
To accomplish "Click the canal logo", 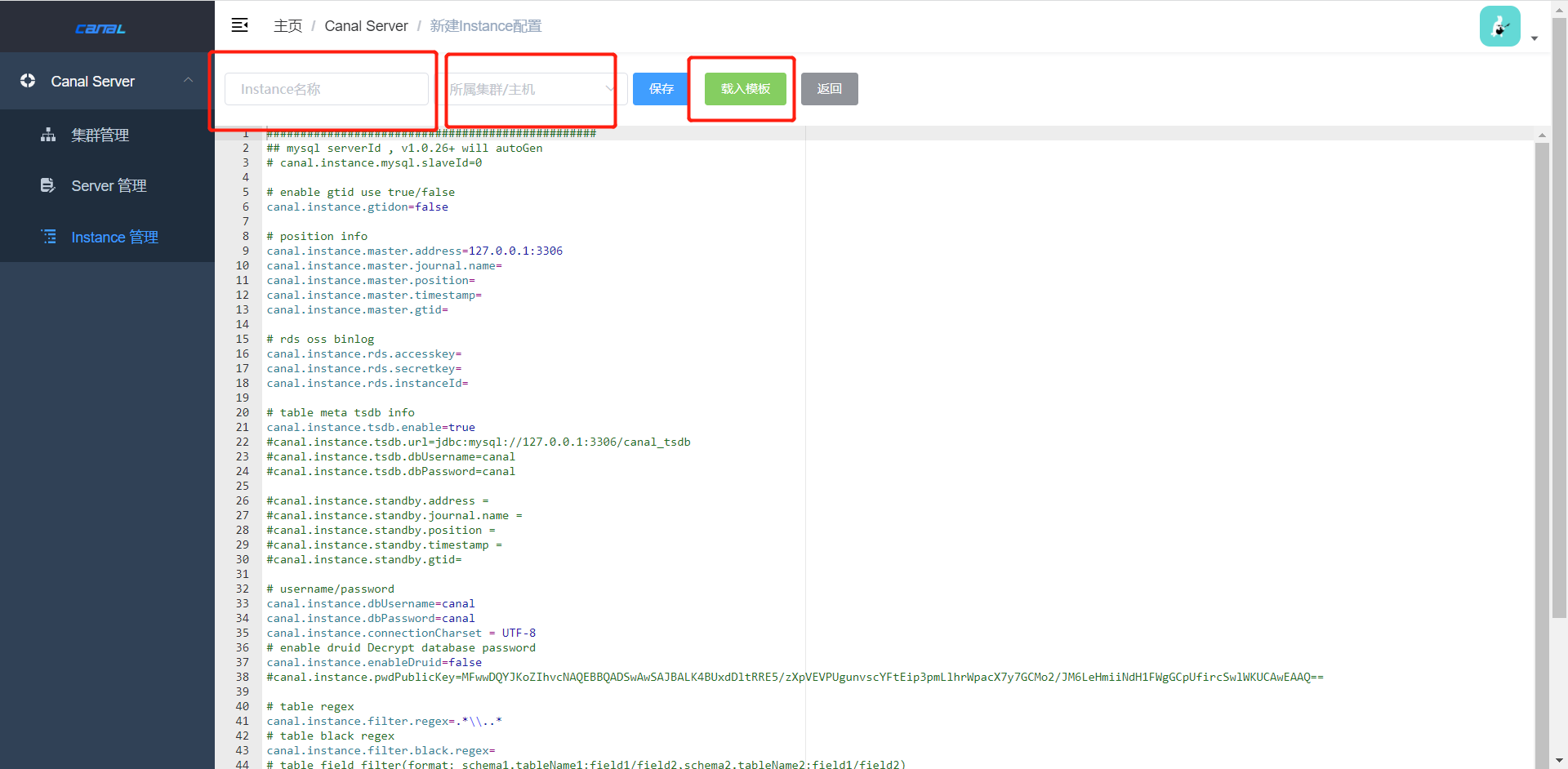I will pos(100,29).
